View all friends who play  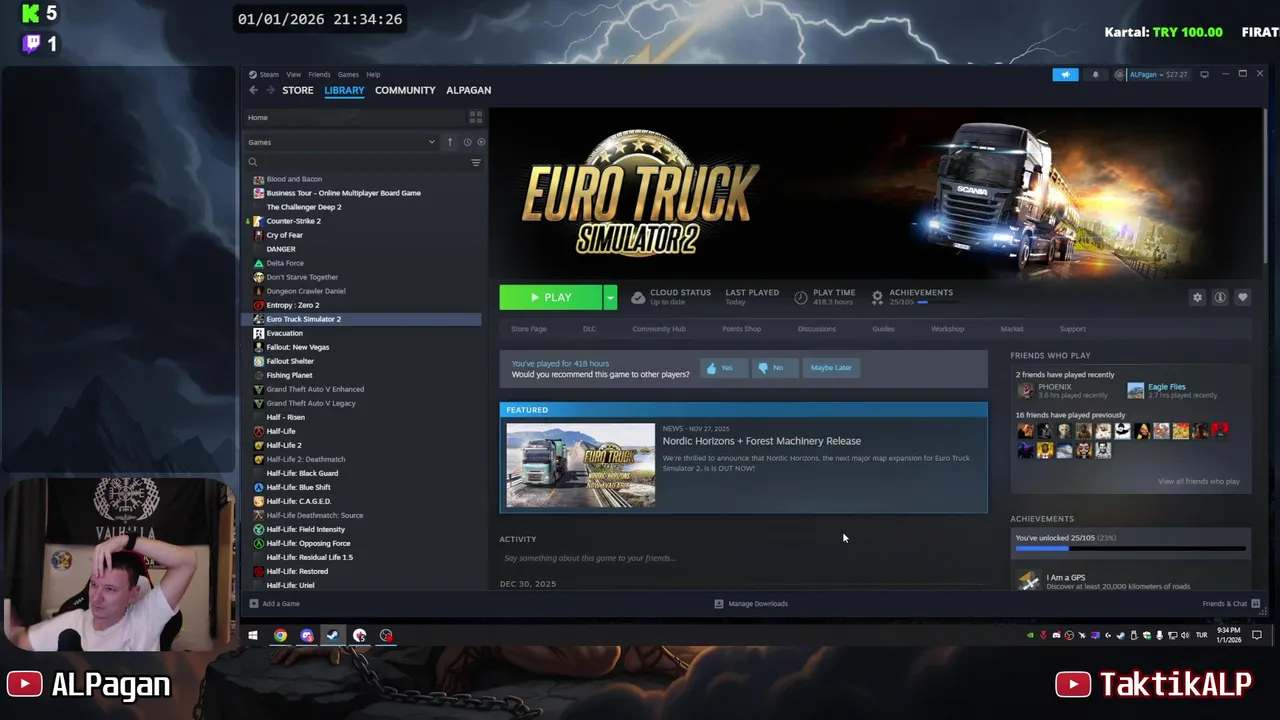(1198, 482)
